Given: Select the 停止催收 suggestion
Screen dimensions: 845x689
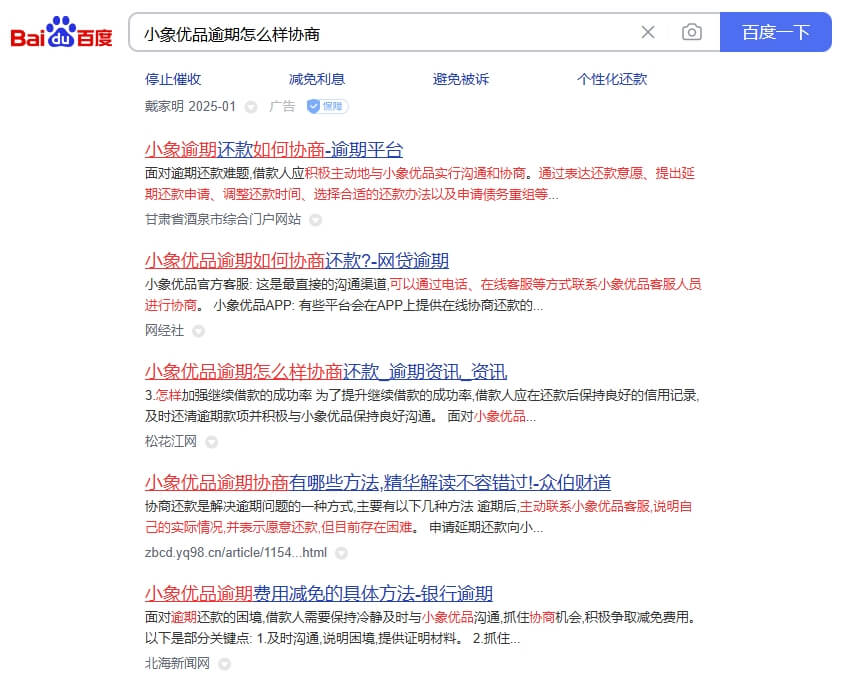Looking at the screenshot, I should point(173,79).
